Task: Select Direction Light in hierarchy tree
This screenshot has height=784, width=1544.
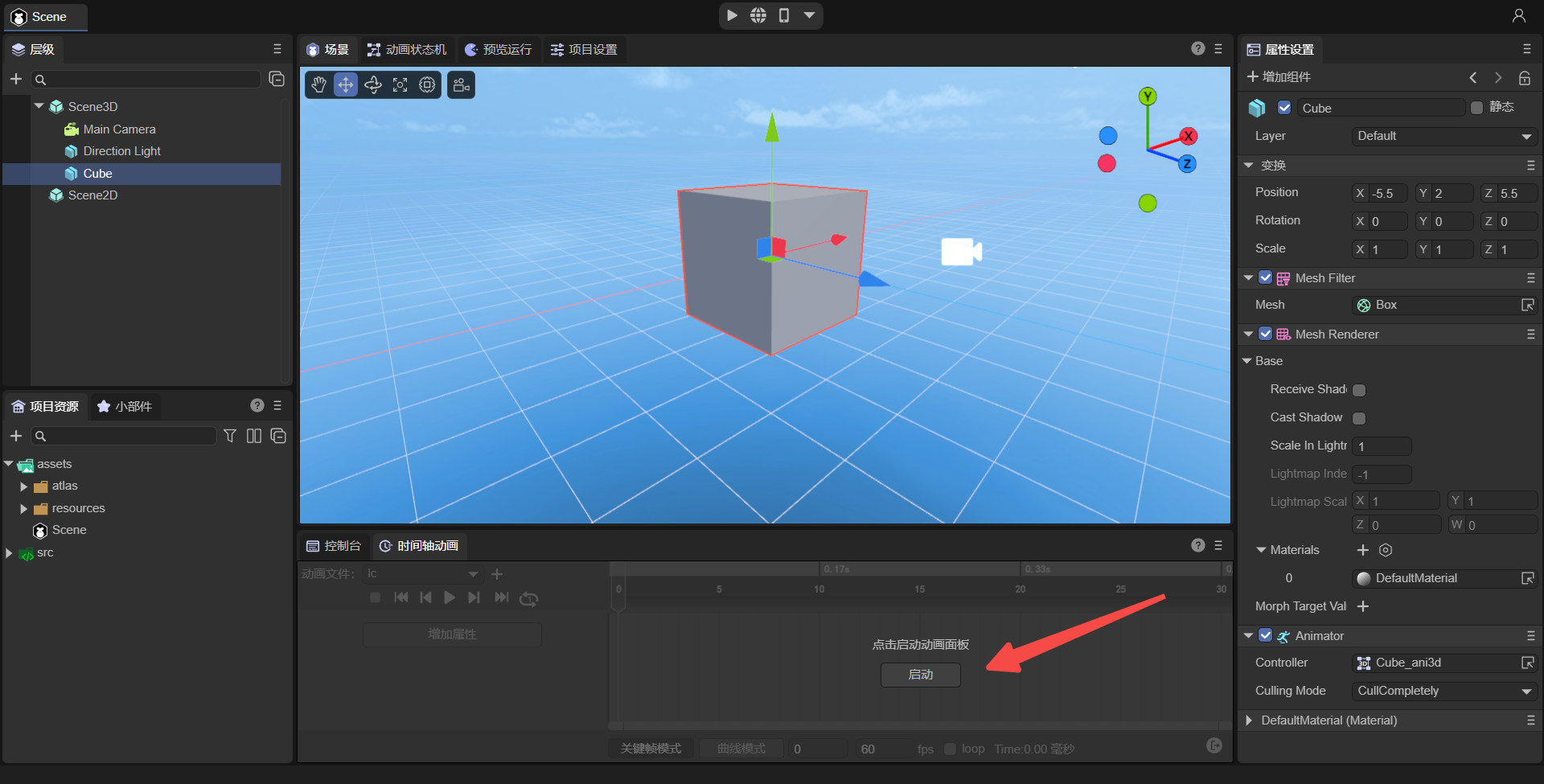Action: 121,151
